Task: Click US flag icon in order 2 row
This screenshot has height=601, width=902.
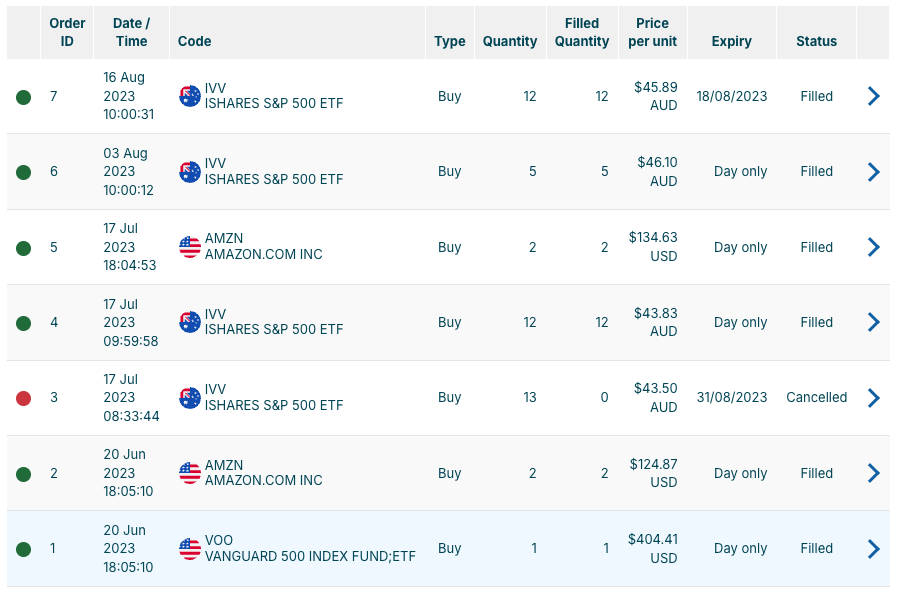Action: click(190, 473)
